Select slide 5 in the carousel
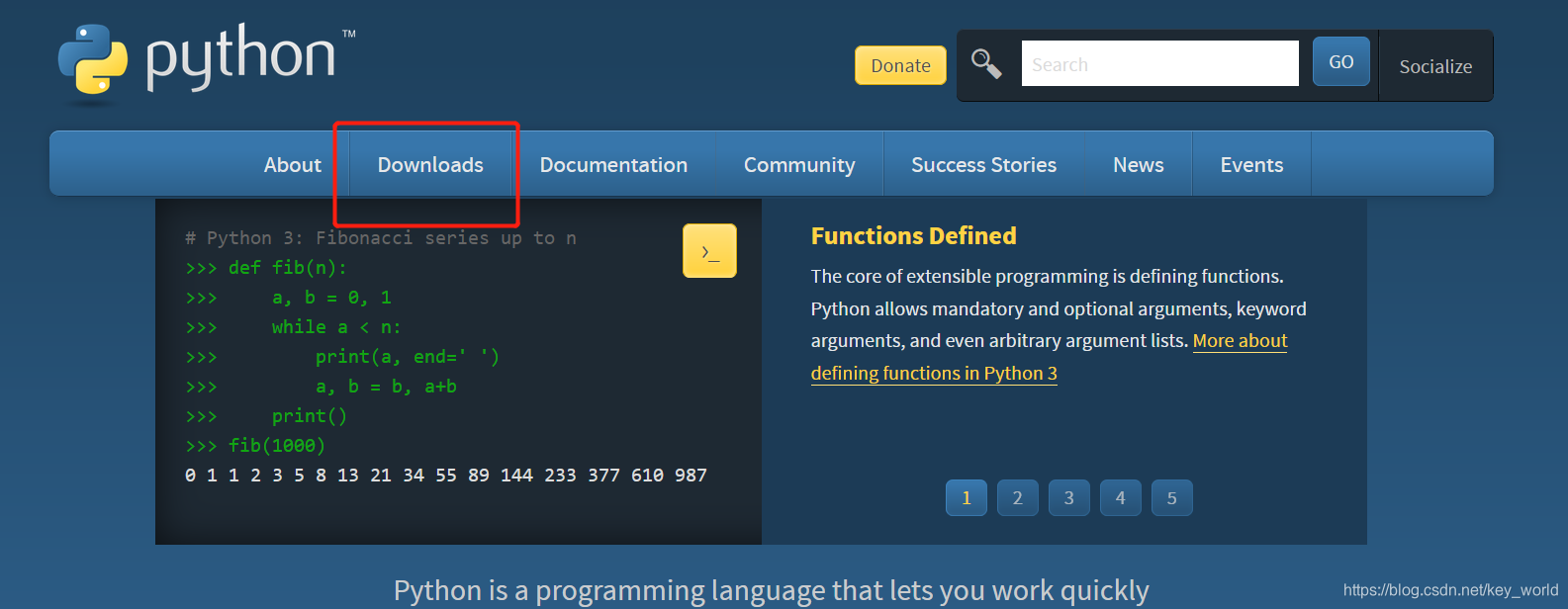The width and height of the screenshot is (1568, 609). pyautogui.click(x=1172, y=497)
